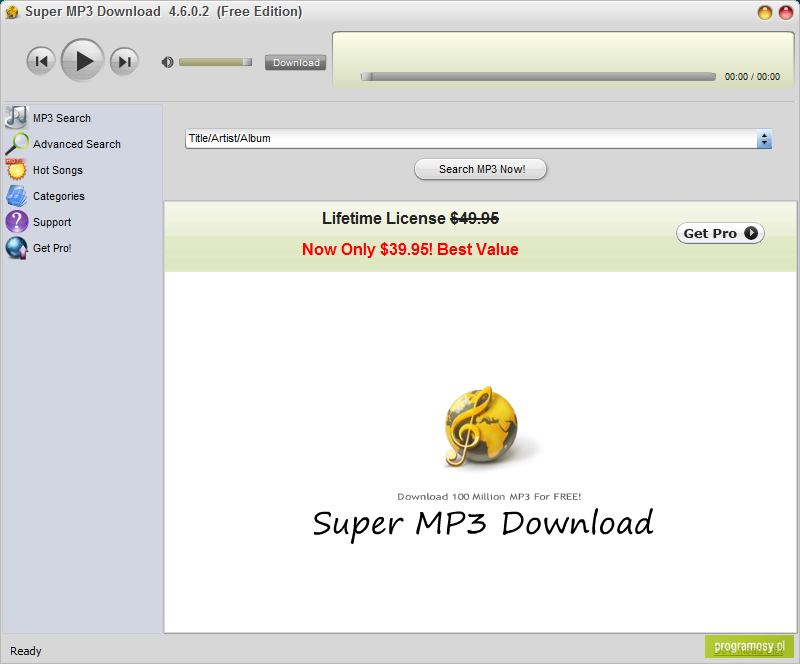Adjust the volume slider
The width and height of the screenshot is (800, 664).
pyautogui.click(x=215, y=62)
